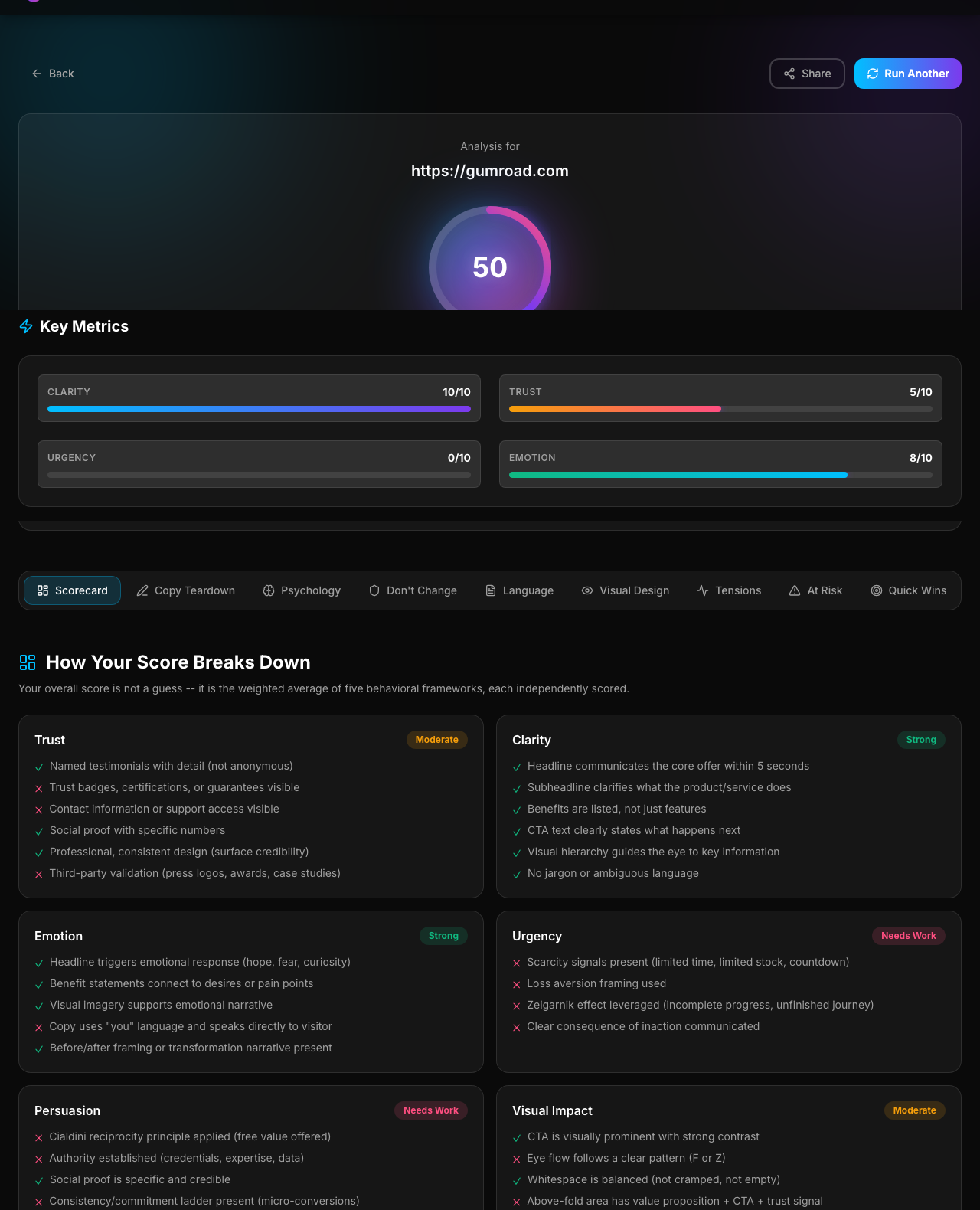The image size is (980, 1210).
Task: Click X mark beside Loss aversion framing used
Action: click(517, 985)
